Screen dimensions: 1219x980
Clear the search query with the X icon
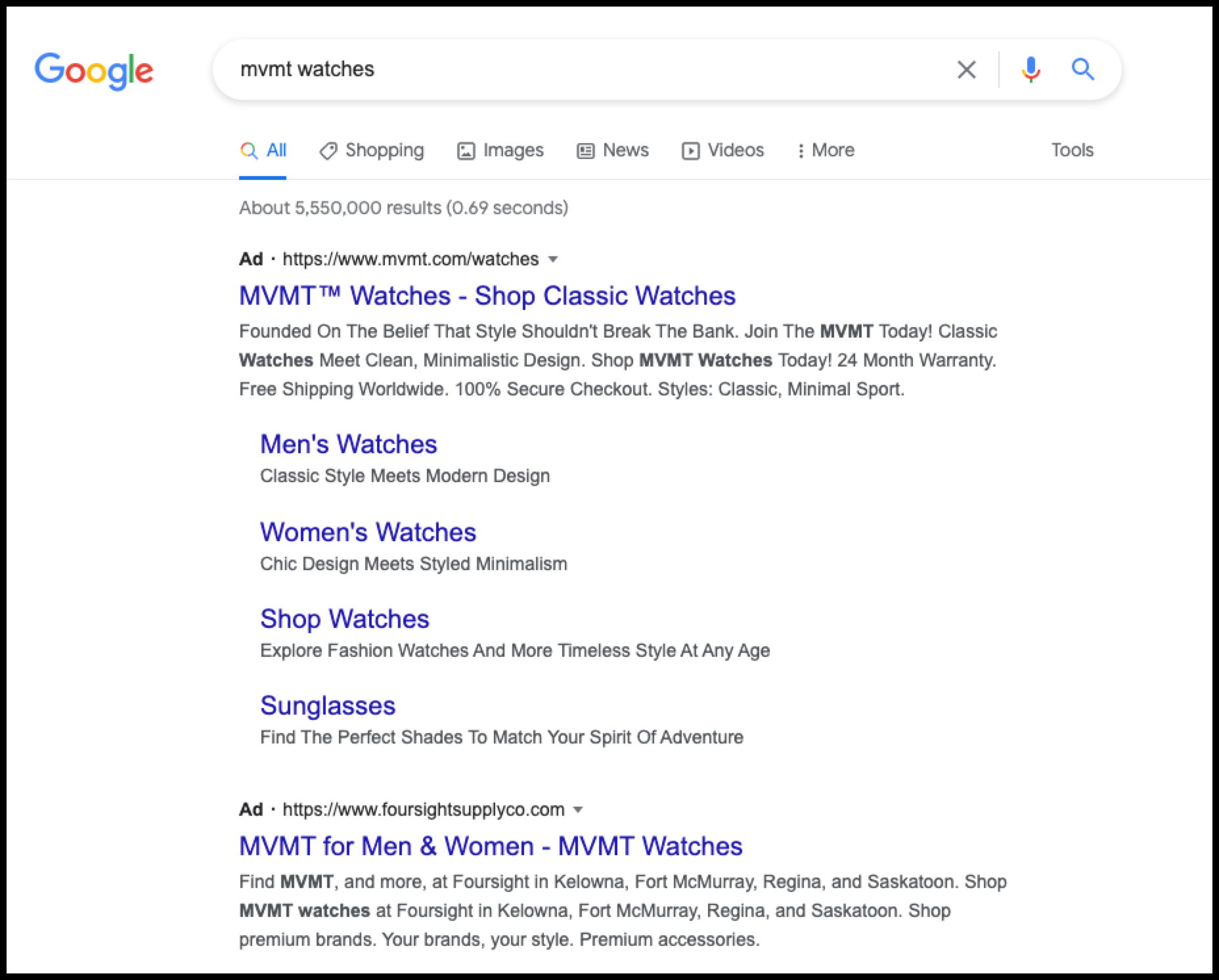tap(966, 69)
